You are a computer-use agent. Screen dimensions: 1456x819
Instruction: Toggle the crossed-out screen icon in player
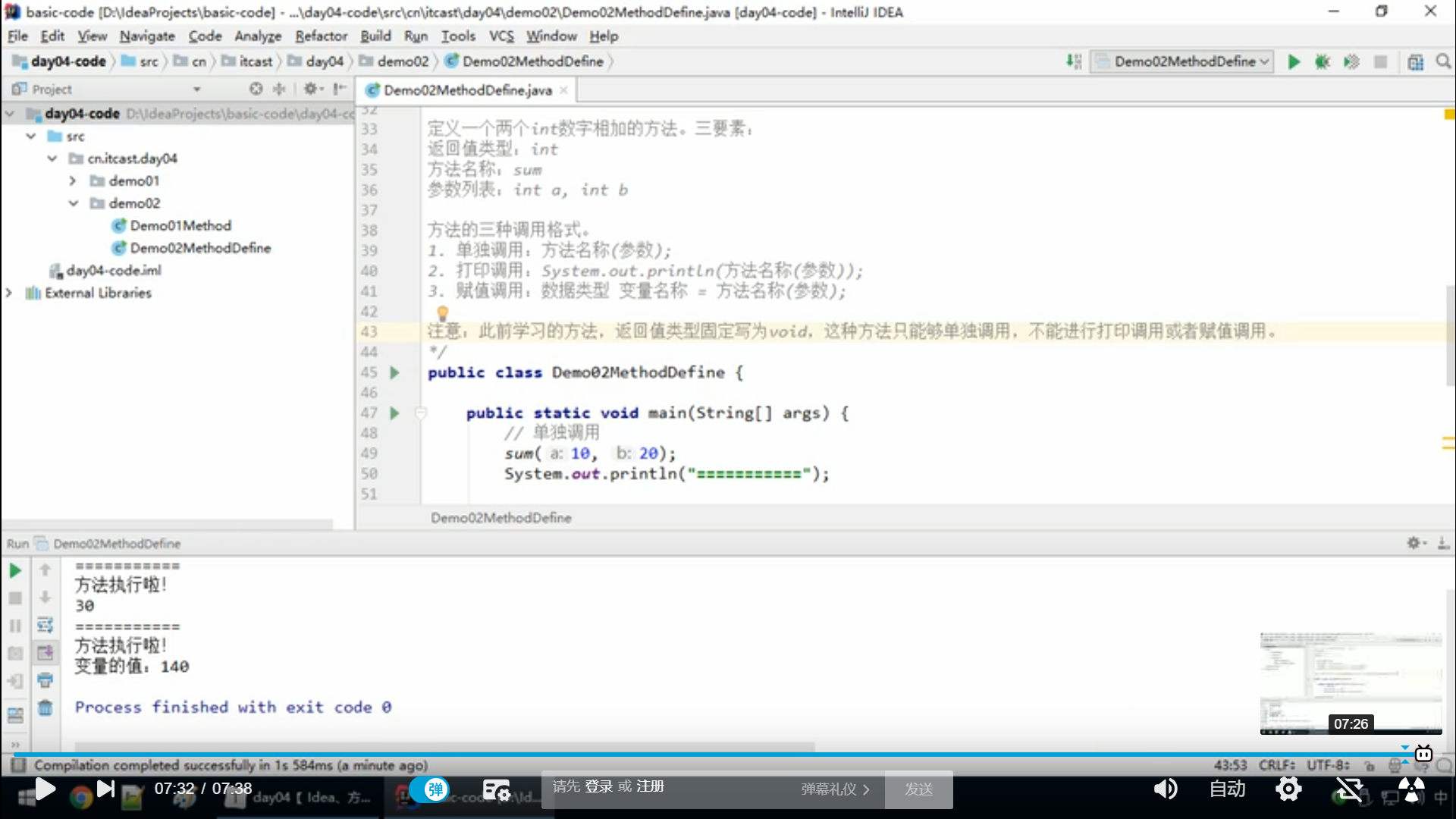1350,789
